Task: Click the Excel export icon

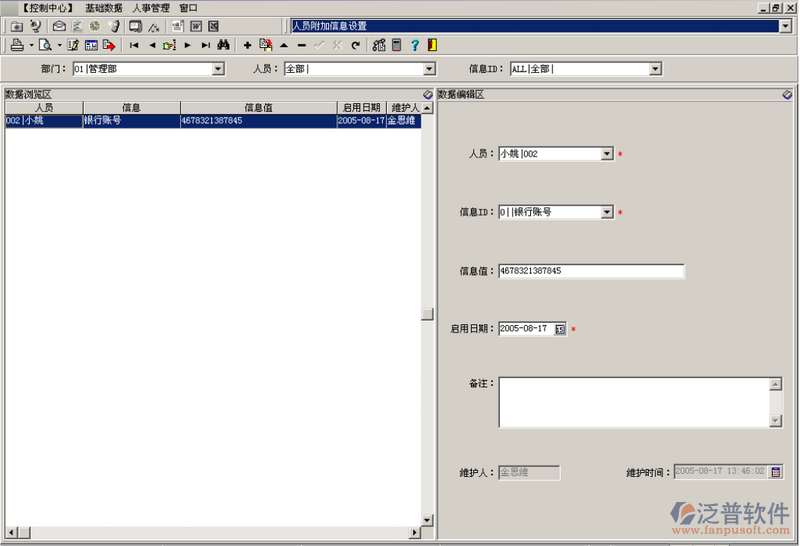Action: click(x=213, y=26)
